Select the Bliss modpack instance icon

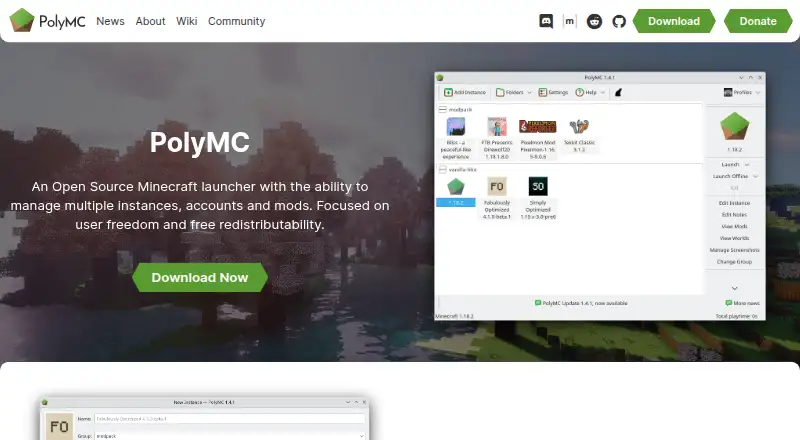(x=456, y=127)
